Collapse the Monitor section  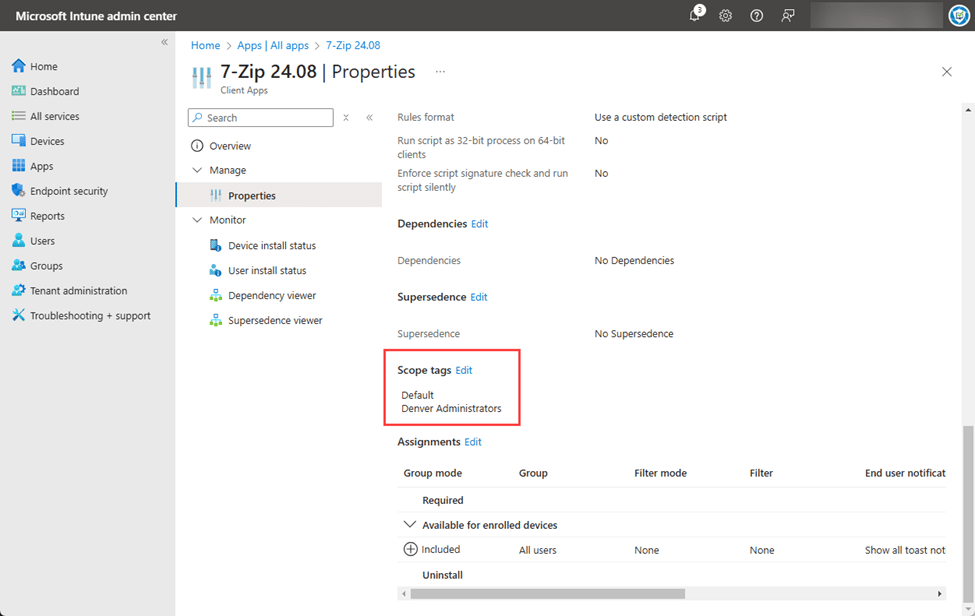pos(197,221)
